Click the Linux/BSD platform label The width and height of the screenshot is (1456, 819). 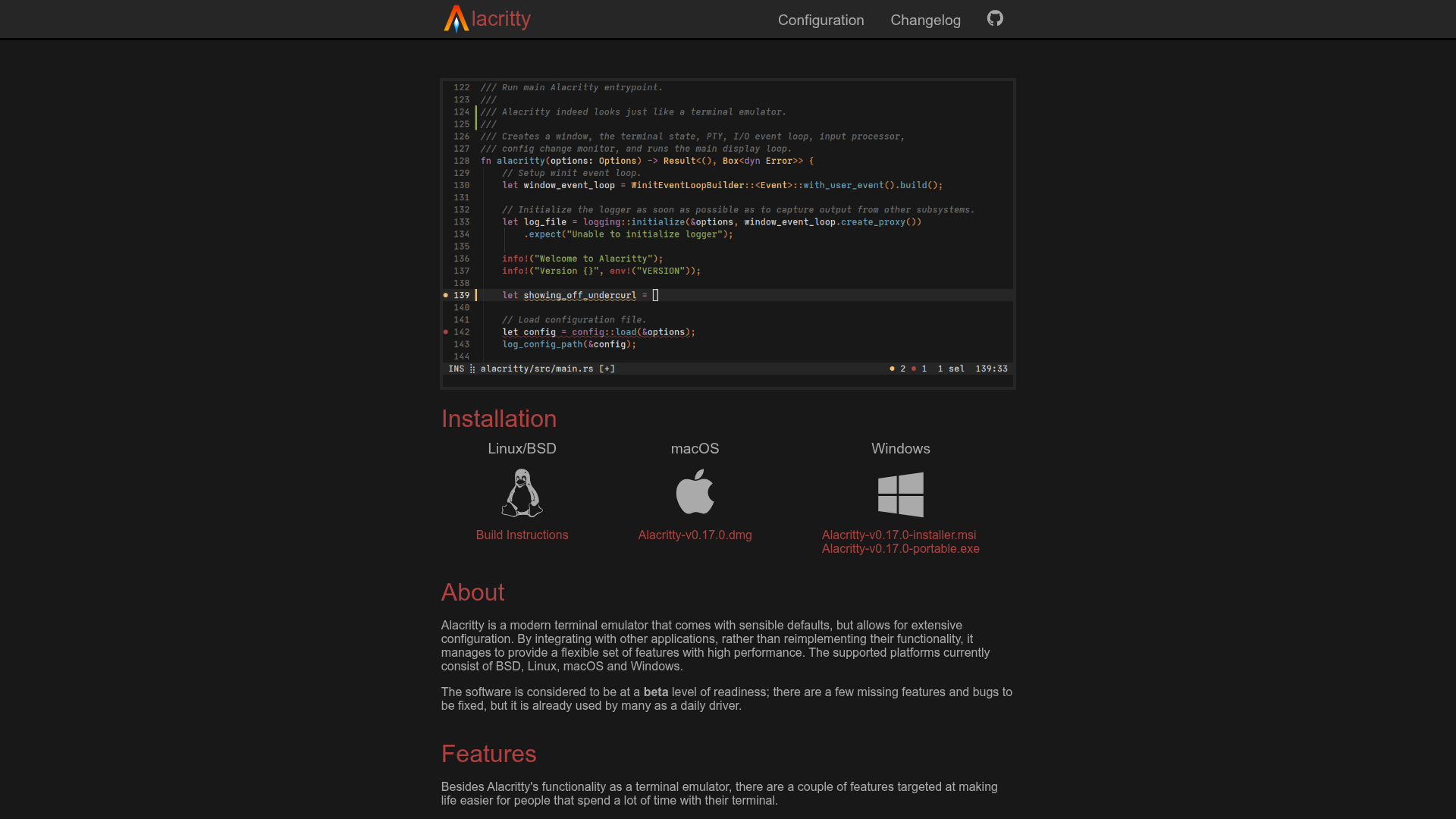tap(522, 448)
